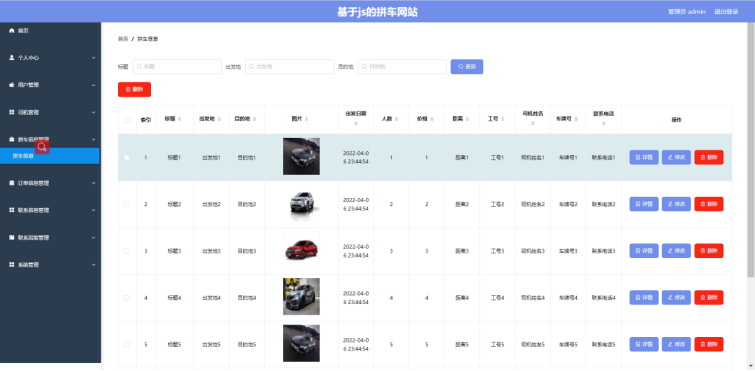Click the 订单信息管理 sidebar icon
755x371 pixels.
(12, 183)
